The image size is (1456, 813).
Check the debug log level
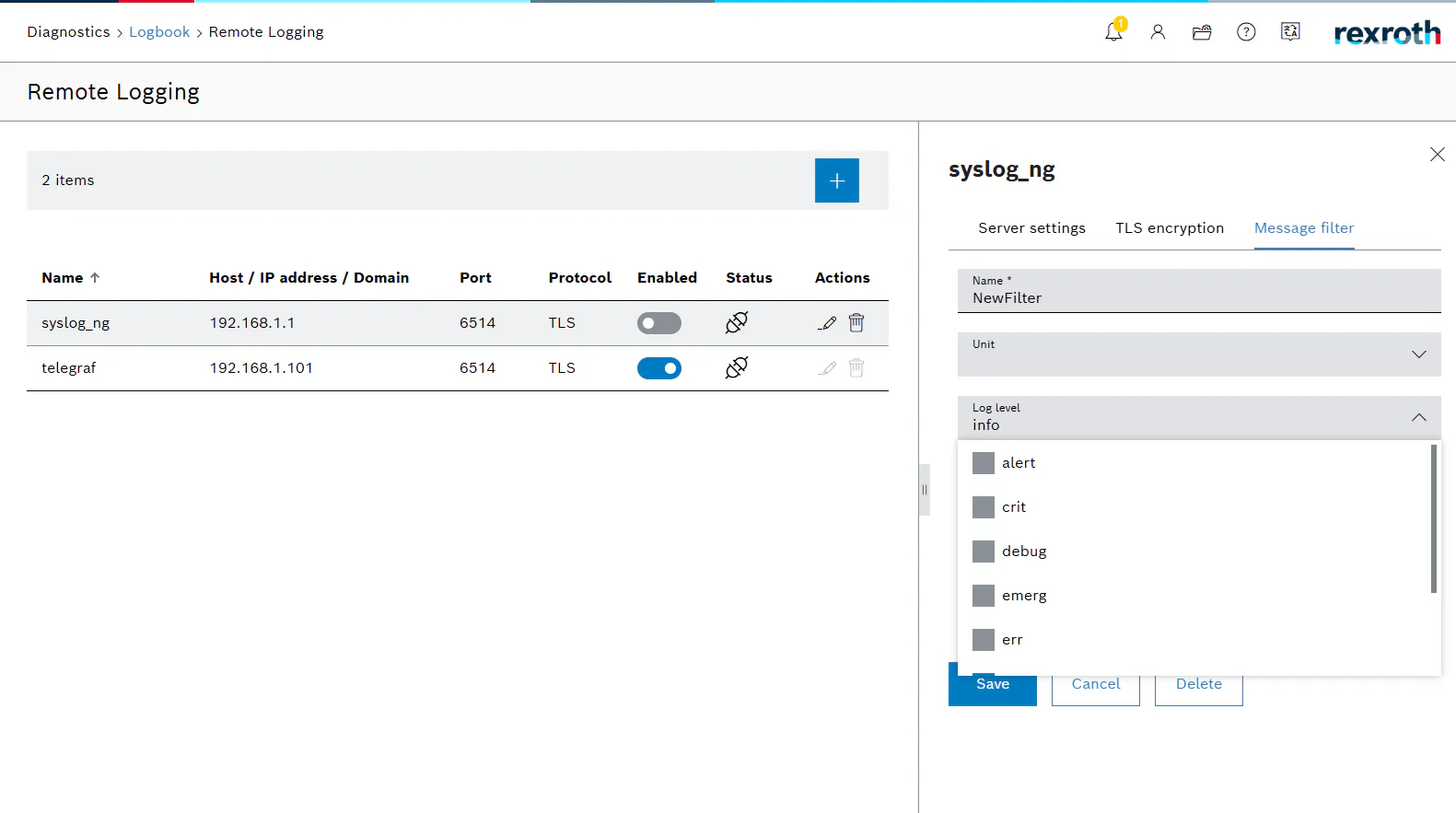point(984,552)
